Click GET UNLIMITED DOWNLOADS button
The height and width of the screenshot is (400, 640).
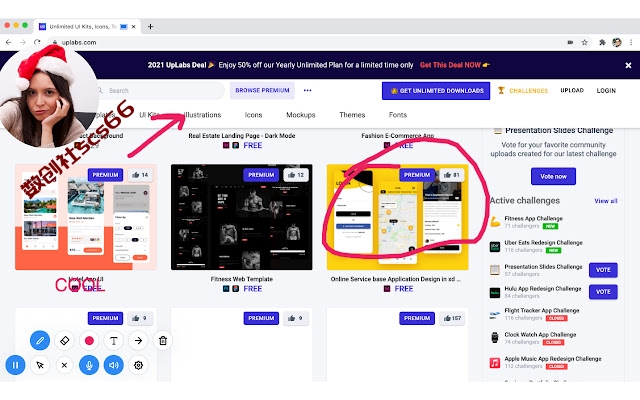[436, 91]
